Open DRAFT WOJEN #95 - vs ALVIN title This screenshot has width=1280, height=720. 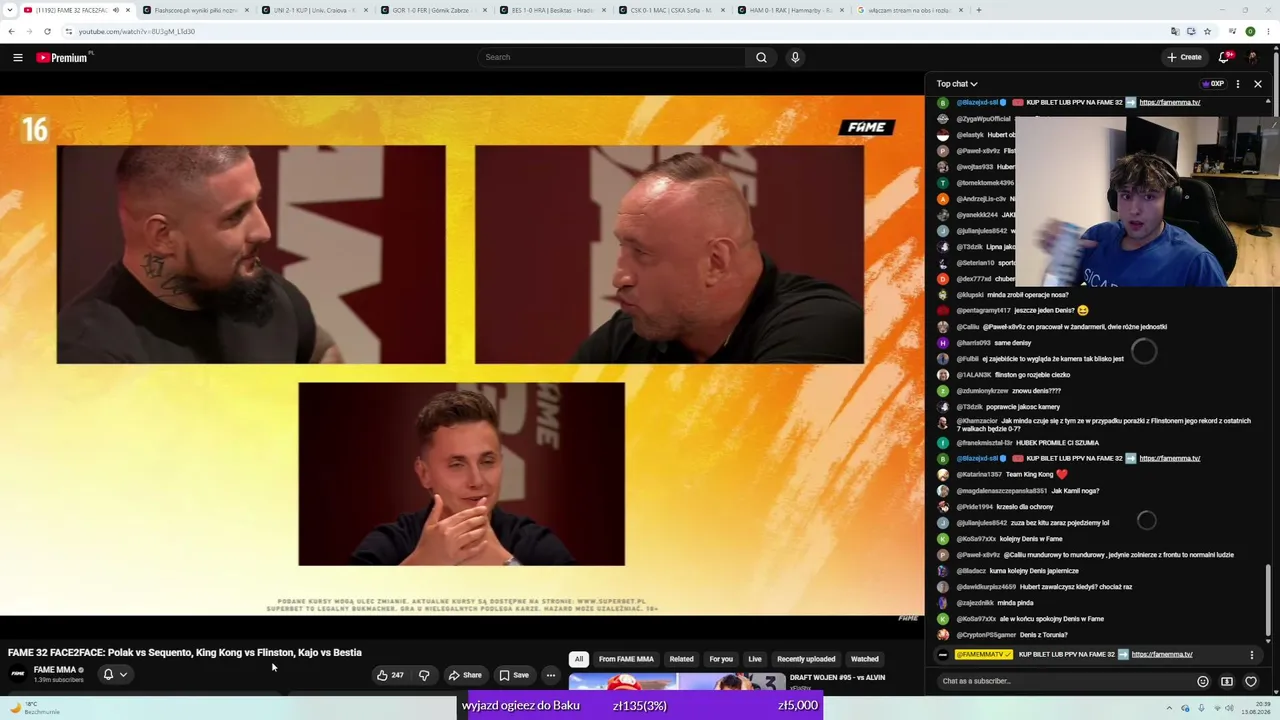tap(837, 678)
